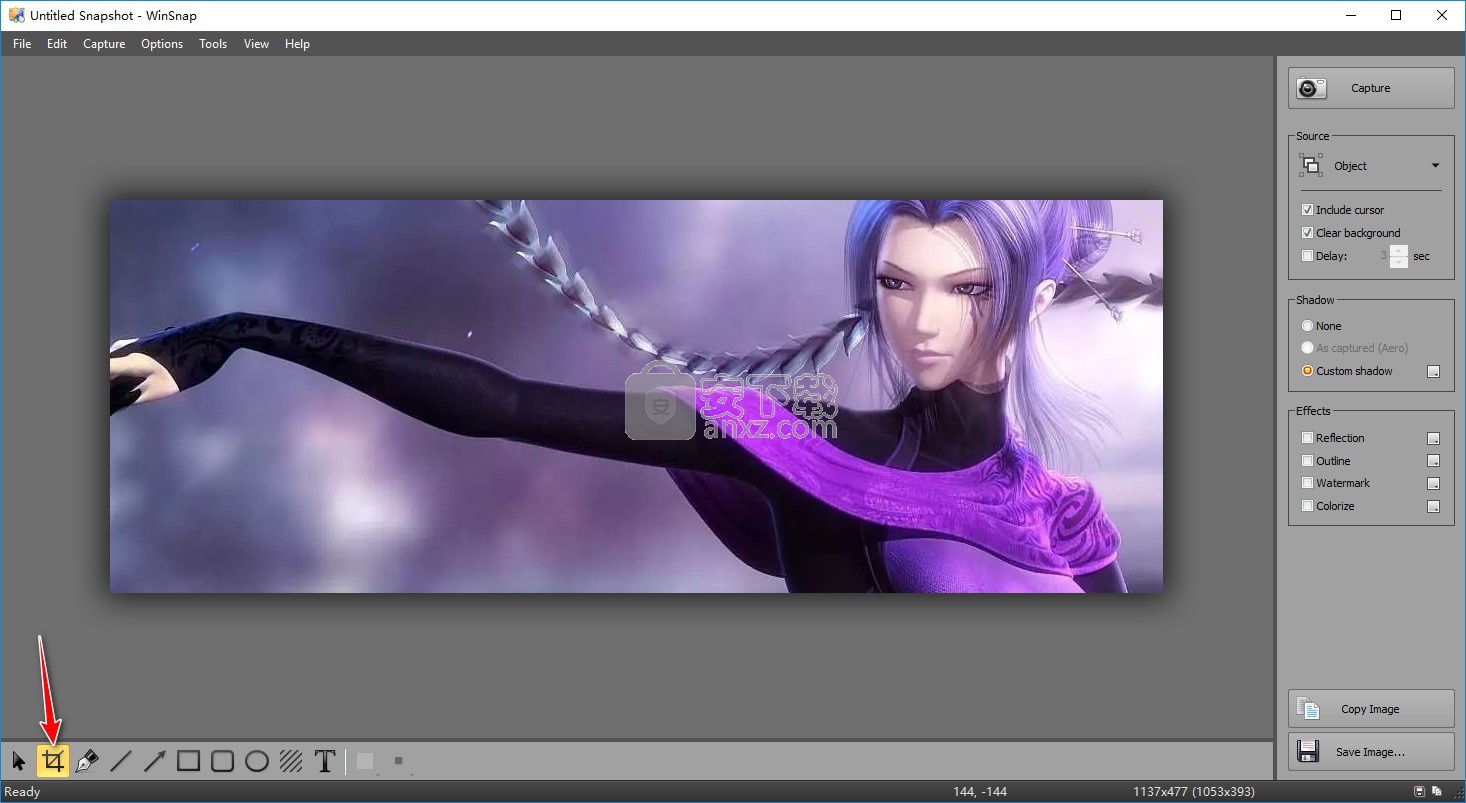Click the status bar save icon
1466x803 pixels.
pyautogui.click(x=1420, y=792)
